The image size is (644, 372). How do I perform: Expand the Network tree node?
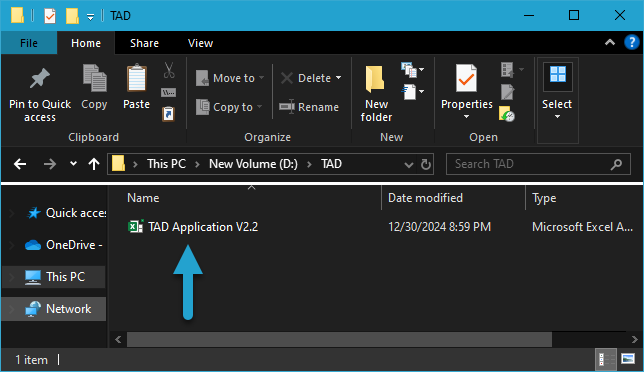pyautogui.click(x=12, y=309)
